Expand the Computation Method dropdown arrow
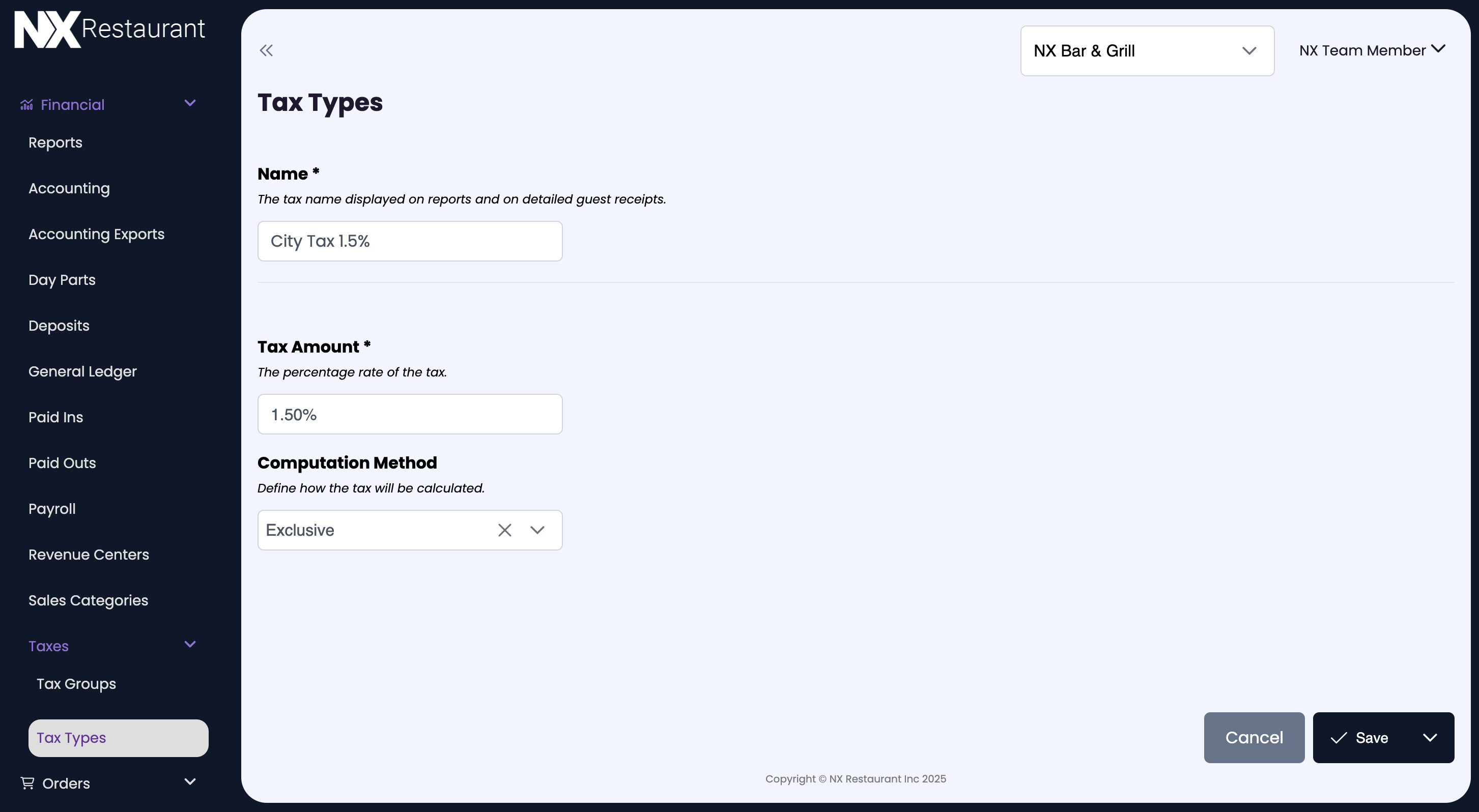The image size is (1479, 812). [537, 530]
